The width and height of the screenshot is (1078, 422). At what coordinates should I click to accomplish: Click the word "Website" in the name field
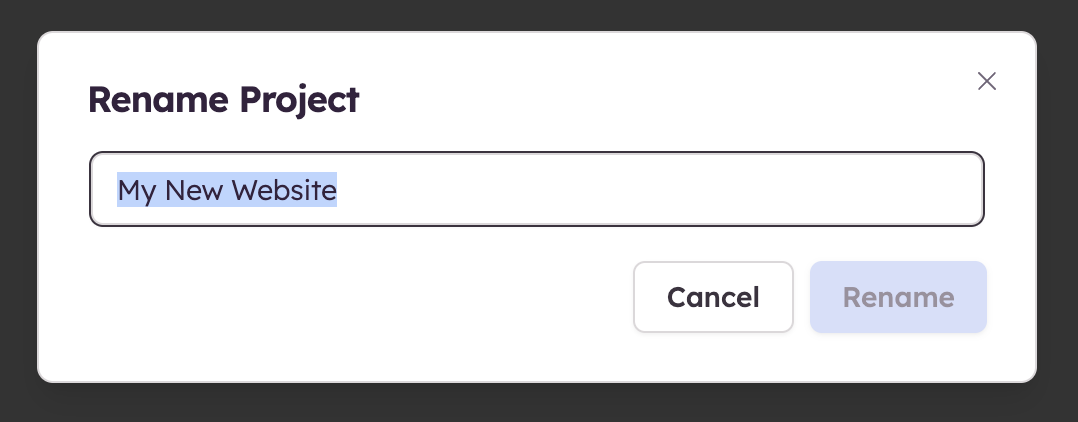tap(285, 189)
